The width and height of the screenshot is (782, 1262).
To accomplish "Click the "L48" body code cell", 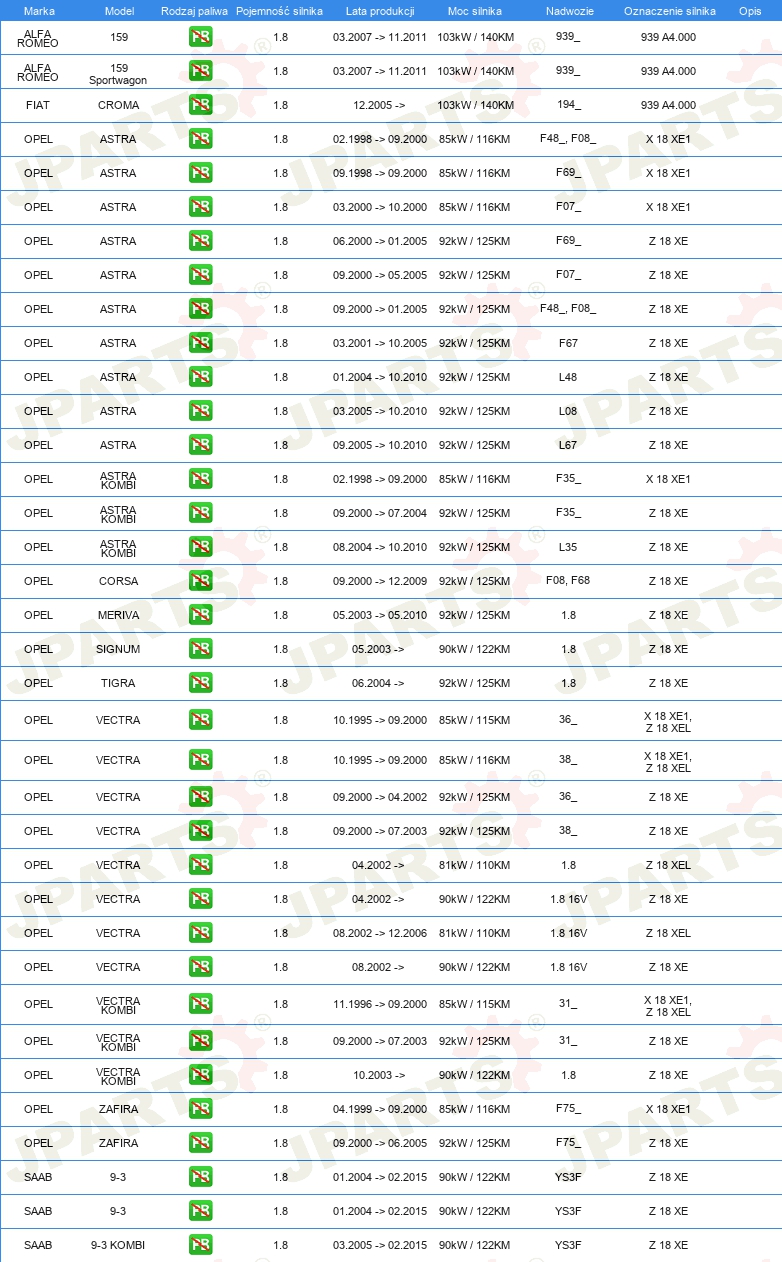I will point(568,377).
